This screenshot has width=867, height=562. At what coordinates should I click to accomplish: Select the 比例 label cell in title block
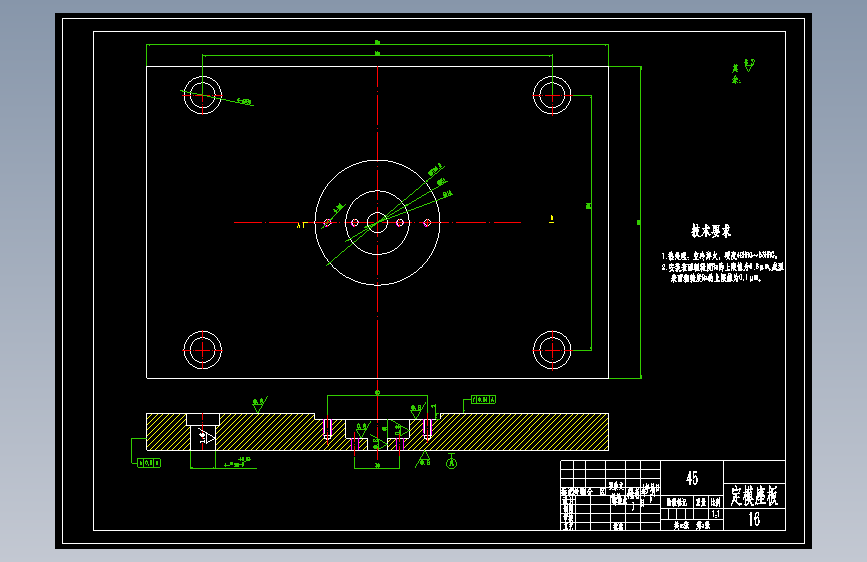pos(715,502)
